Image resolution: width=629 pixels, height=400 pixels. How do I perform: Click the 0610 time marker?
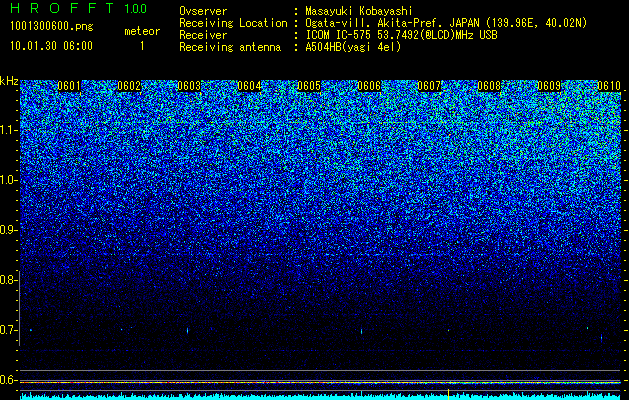tap(609, 86)
